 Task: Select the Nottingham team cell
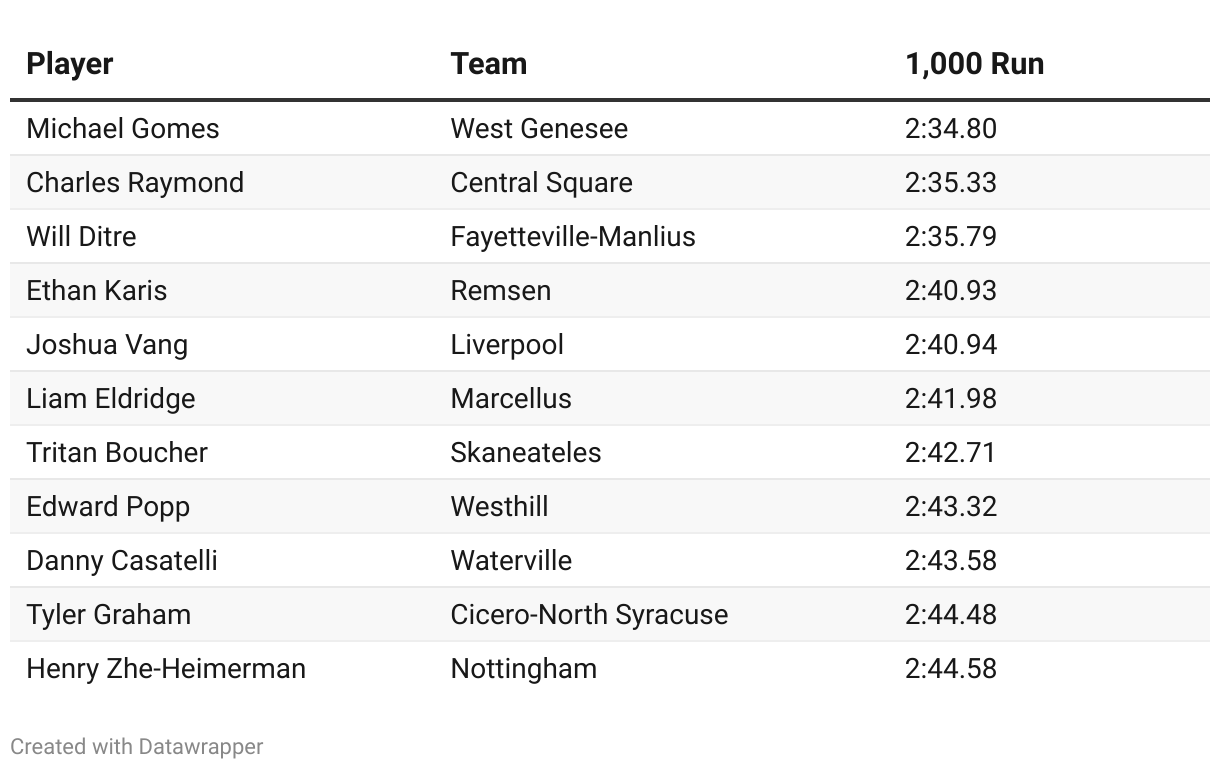523,669
